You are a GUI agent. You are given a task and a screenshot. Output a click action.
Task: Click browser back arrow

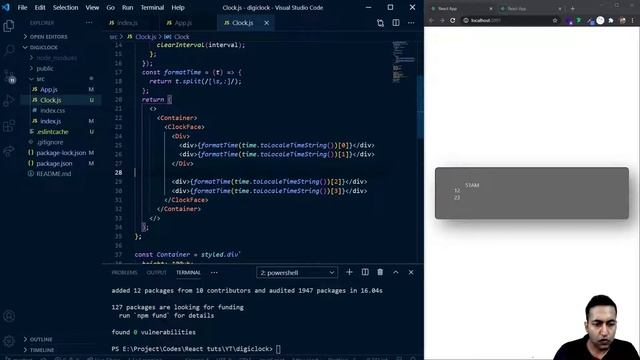[x=431, y=20]
